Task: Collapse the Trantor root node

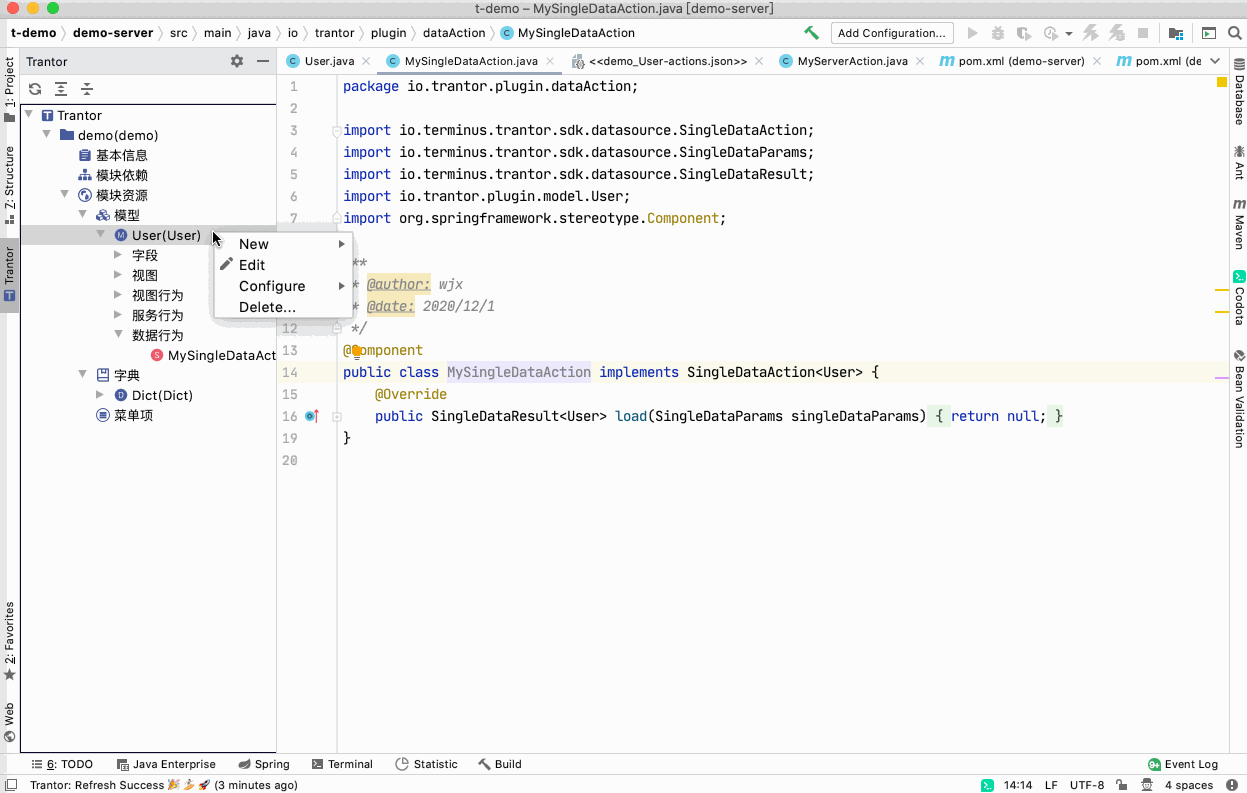Action: click(29, 115)
